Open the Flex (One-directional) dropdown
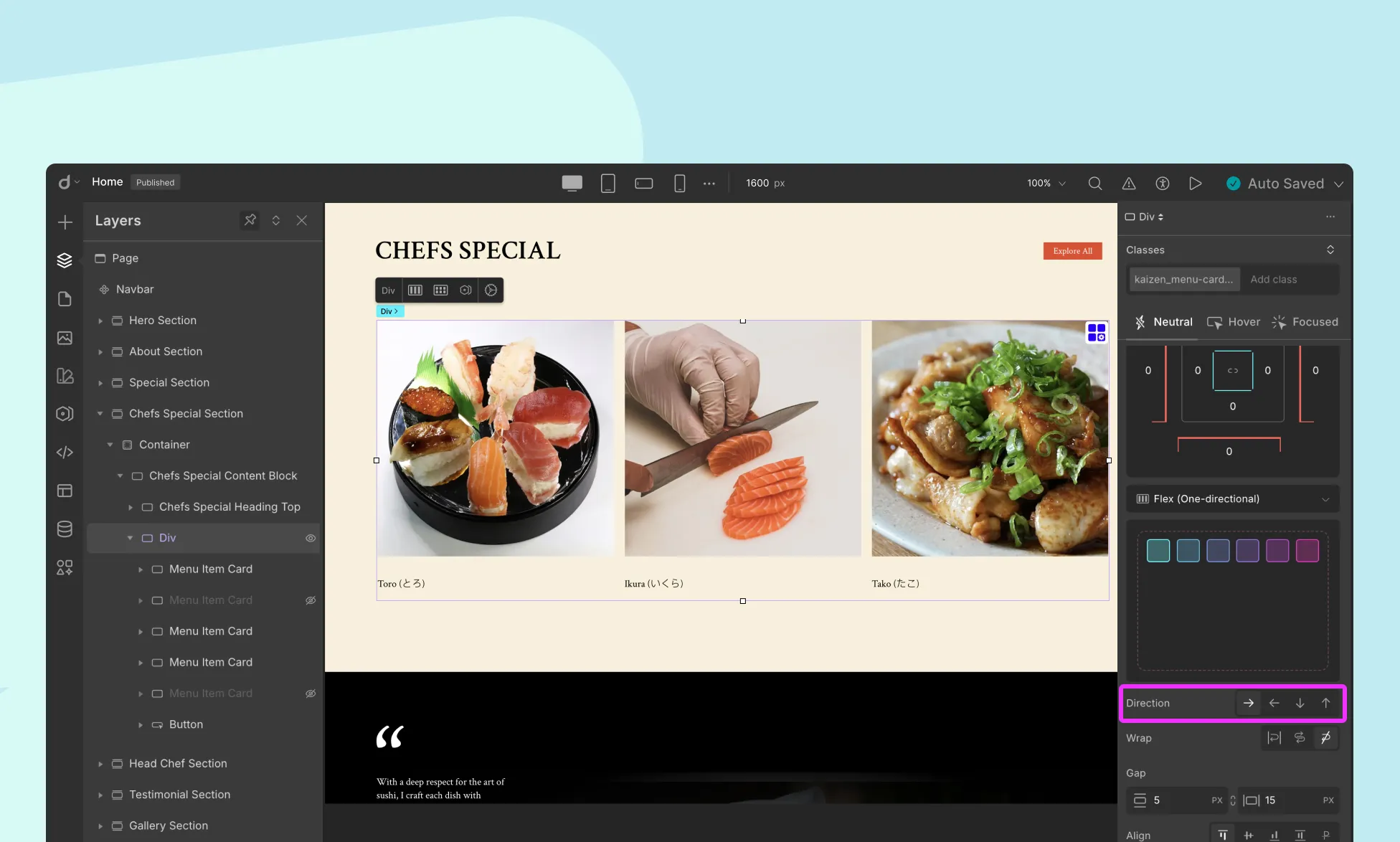1400x842 pixels. pos(1232,499)
